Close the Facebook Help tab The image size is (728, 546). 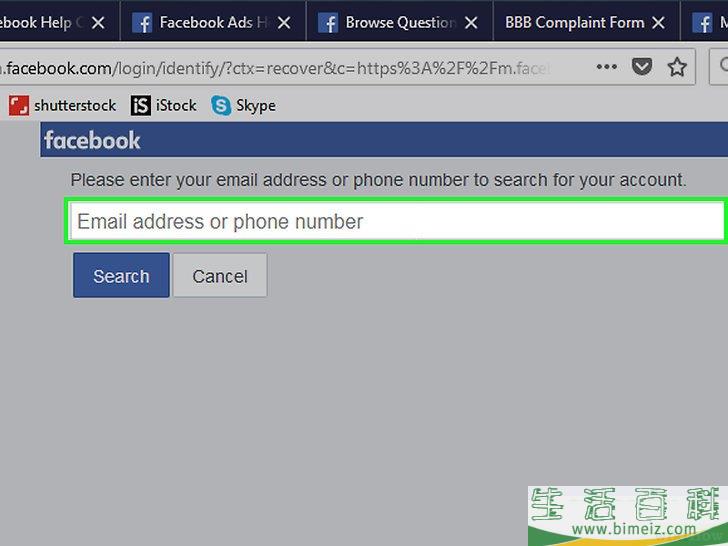click(98, 22)
